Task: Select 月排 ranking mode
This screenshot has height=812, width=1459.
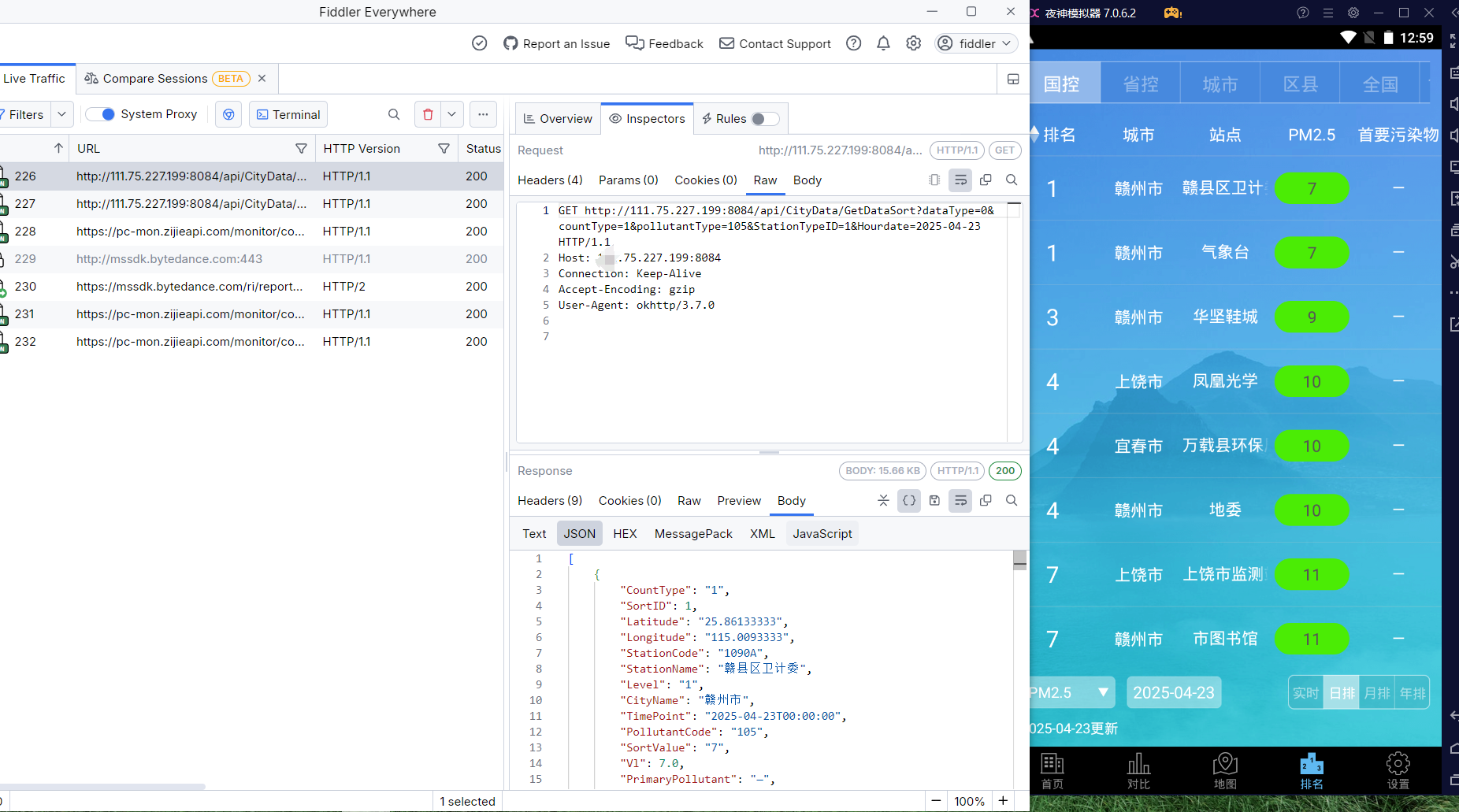Action: (x=1377, y=693)
